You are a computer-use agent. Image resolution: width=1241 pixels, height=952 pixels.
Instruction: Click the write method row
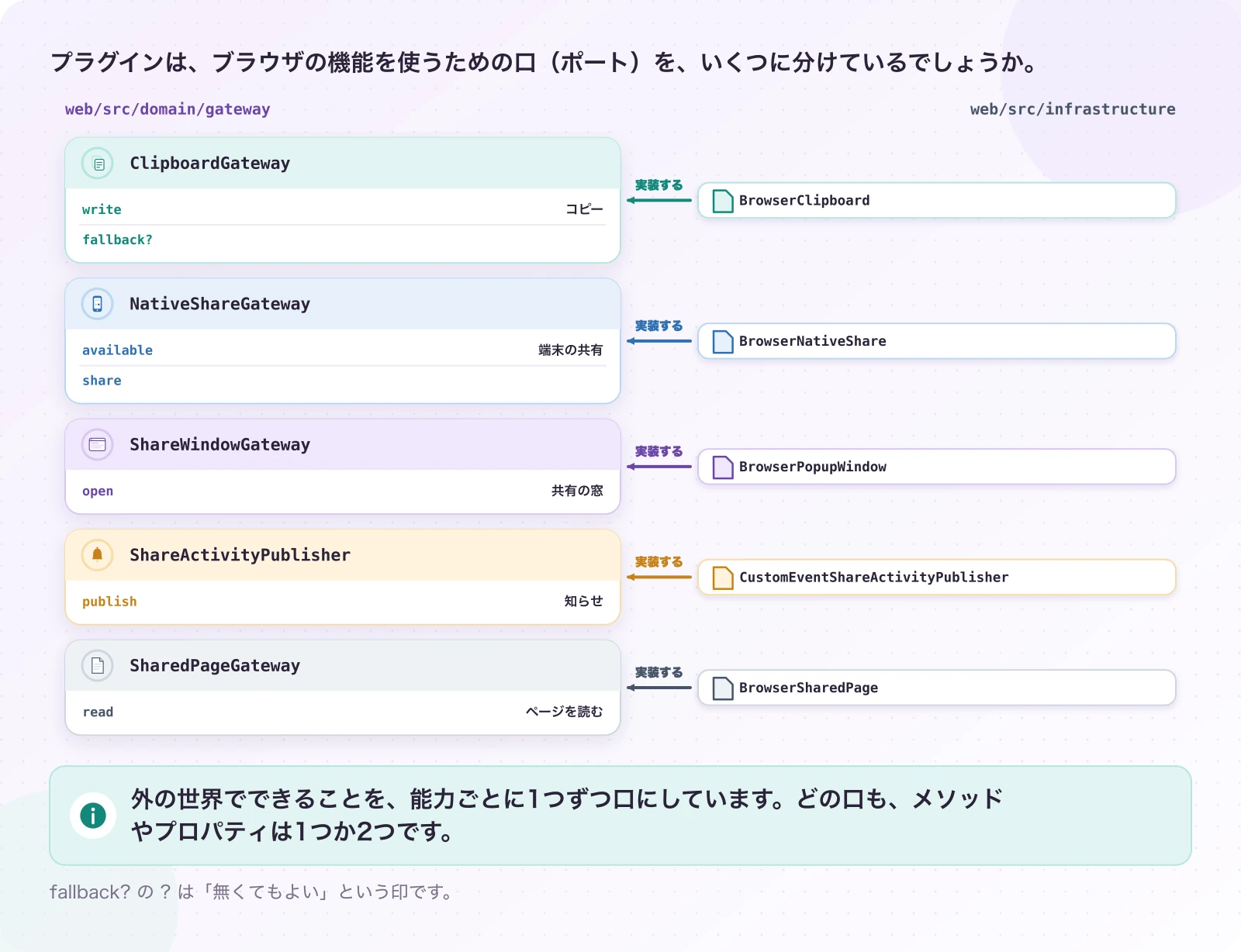[343, 209]
